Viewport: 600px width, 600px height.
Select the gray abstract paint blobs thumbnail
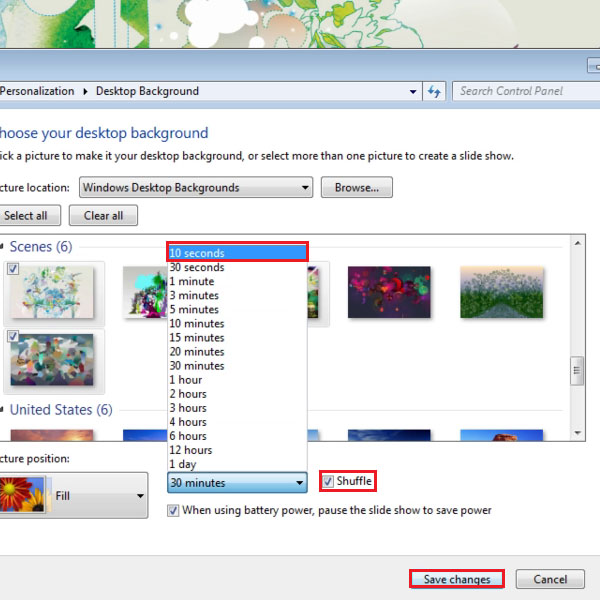[52, 360]
